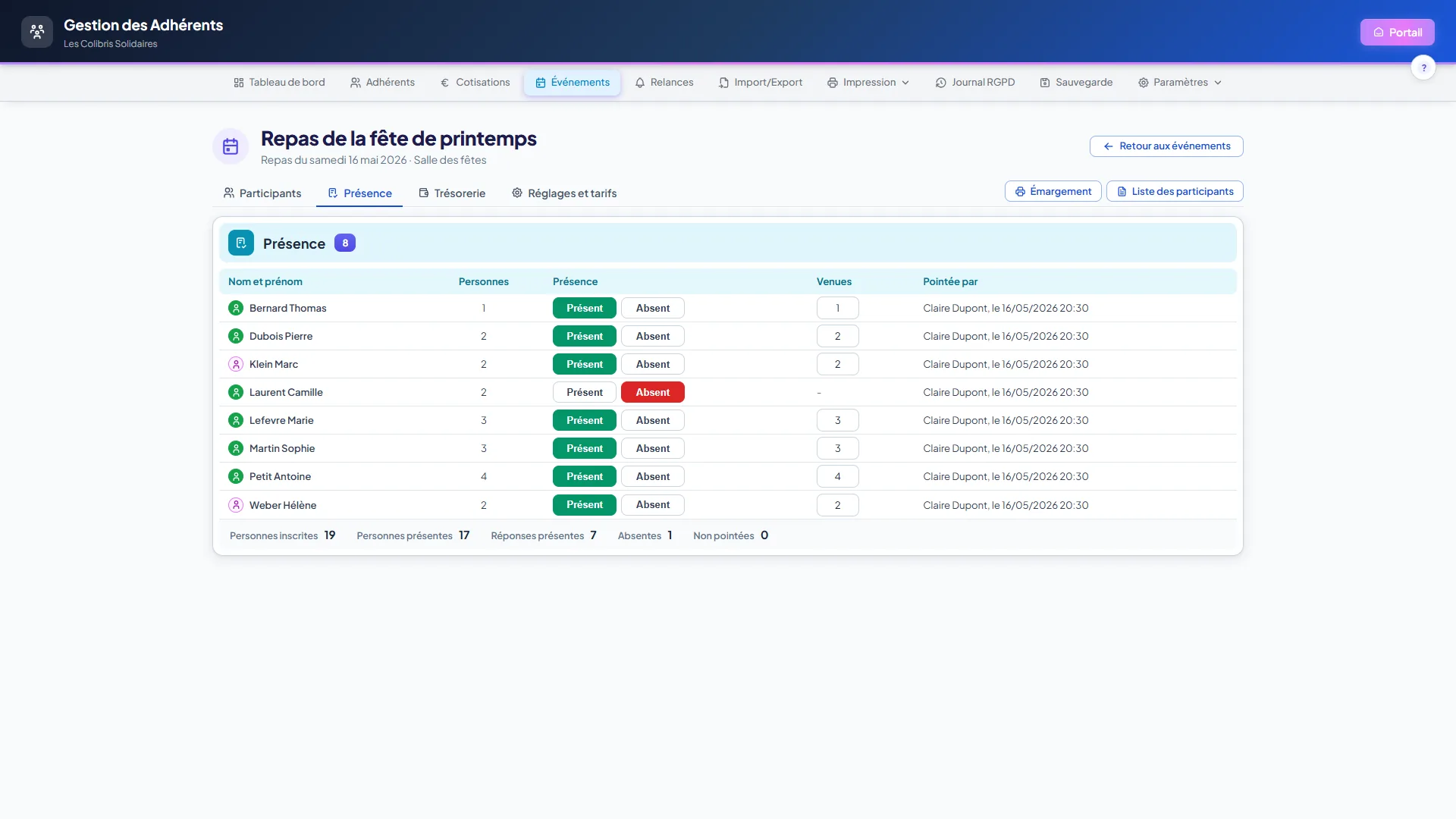Open Journal RGPD
The image size is (1456, 819).
975,83
